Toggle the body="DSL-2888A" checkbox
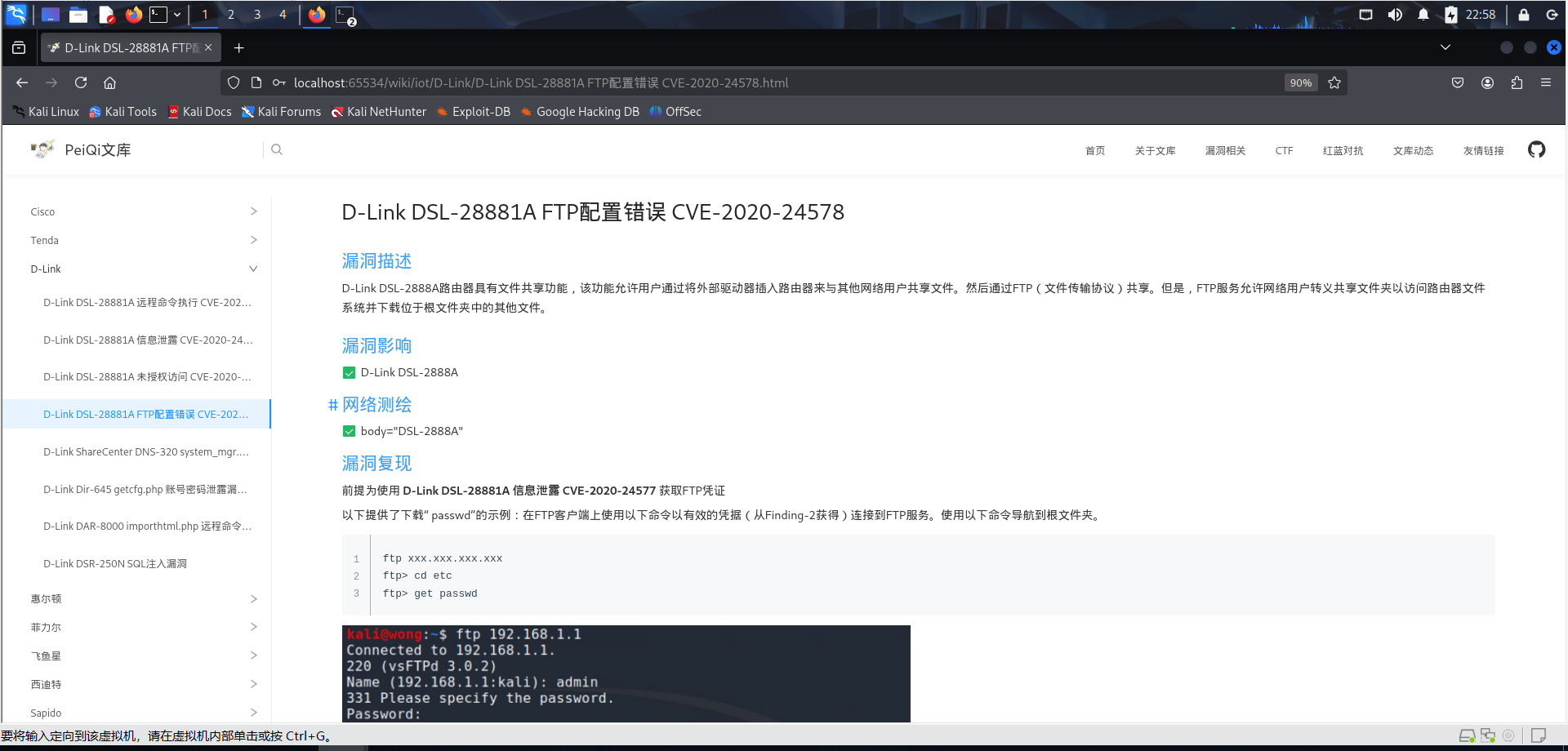This screenshot has height=751, width=1568. (349, 432)
